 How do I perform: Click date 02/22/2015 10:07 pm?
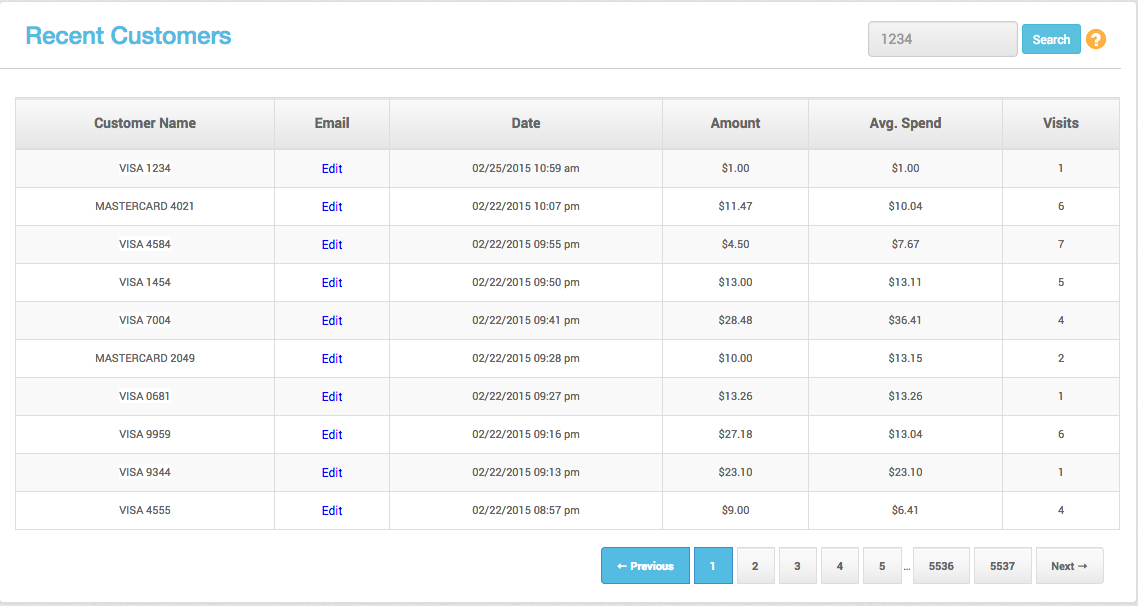click(x=525, y=206)
